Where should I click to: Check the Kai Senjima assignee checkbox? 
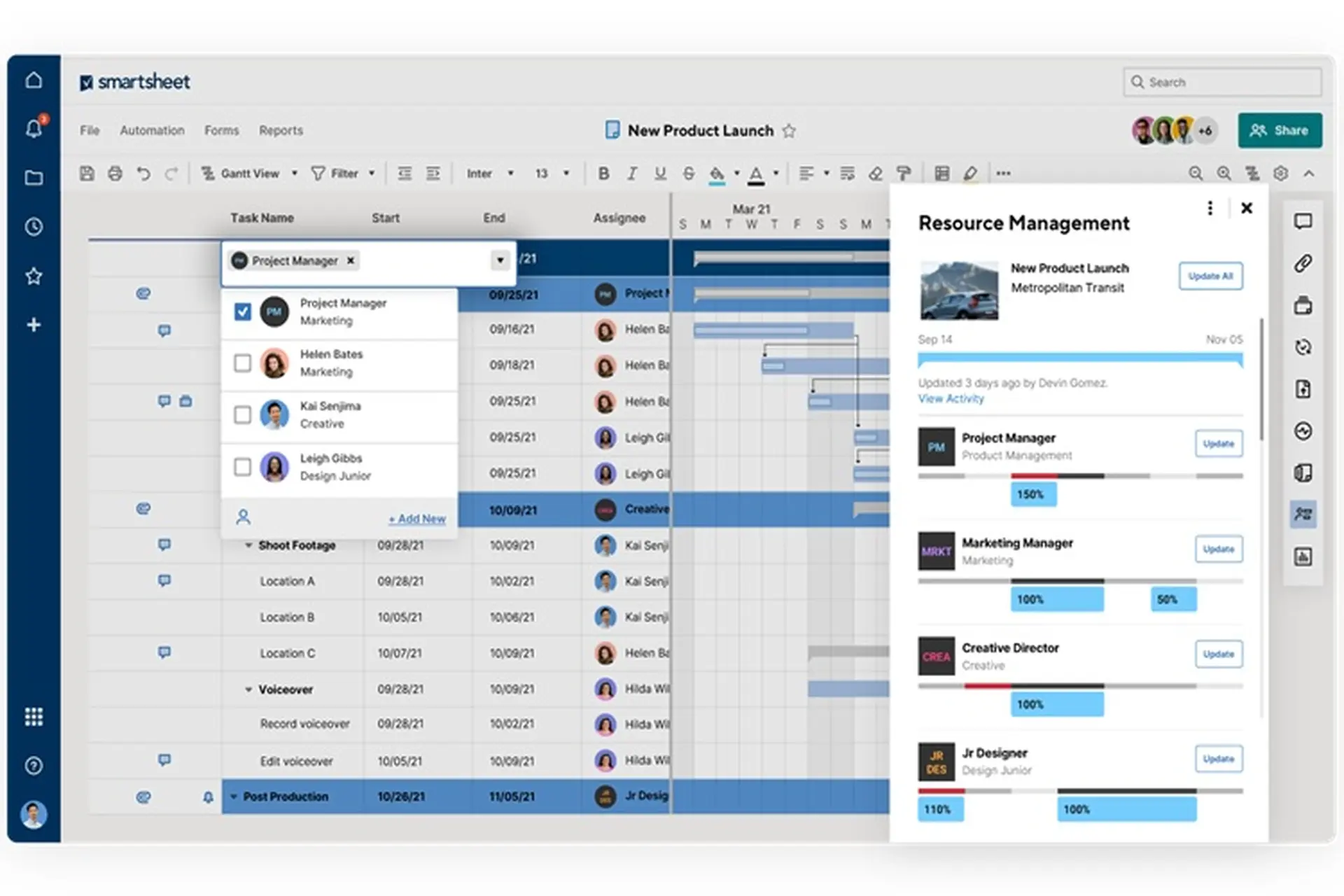coord(242,414)
